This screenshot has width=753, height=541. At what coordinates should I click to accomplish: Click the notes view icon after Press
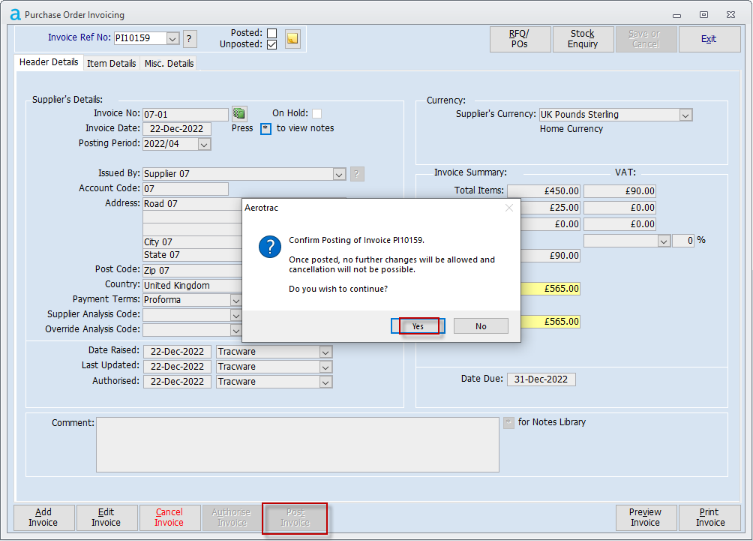[x=266, y=129]
